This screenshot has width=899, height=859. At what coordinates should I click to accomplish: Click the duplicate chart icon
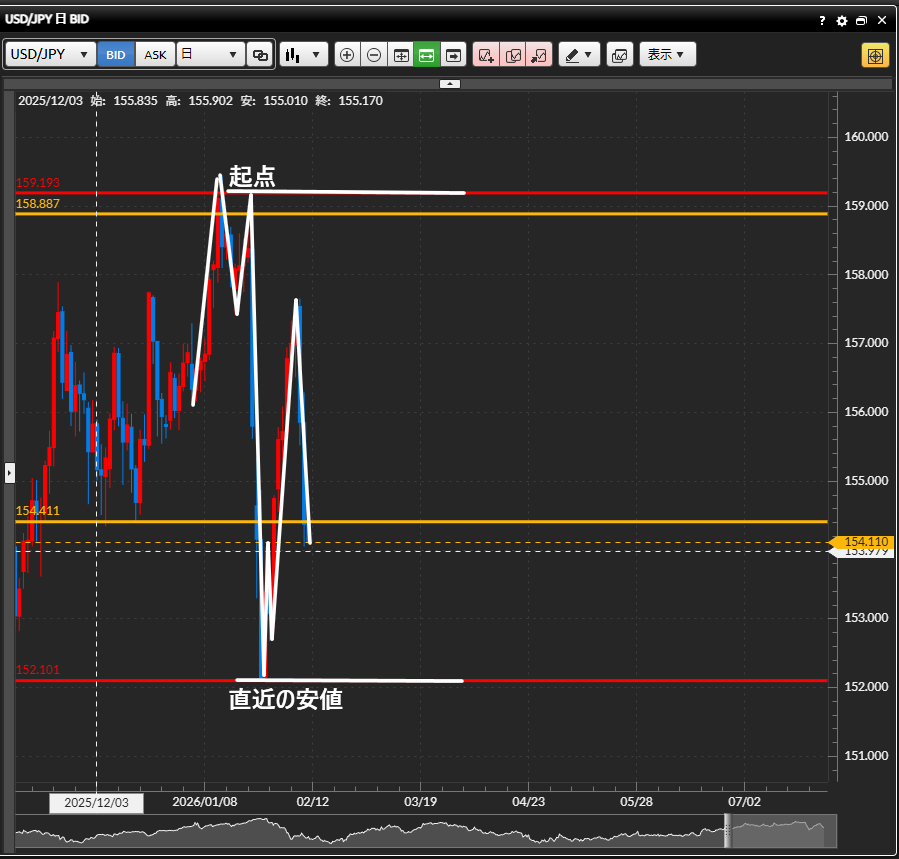pos(513,55)
